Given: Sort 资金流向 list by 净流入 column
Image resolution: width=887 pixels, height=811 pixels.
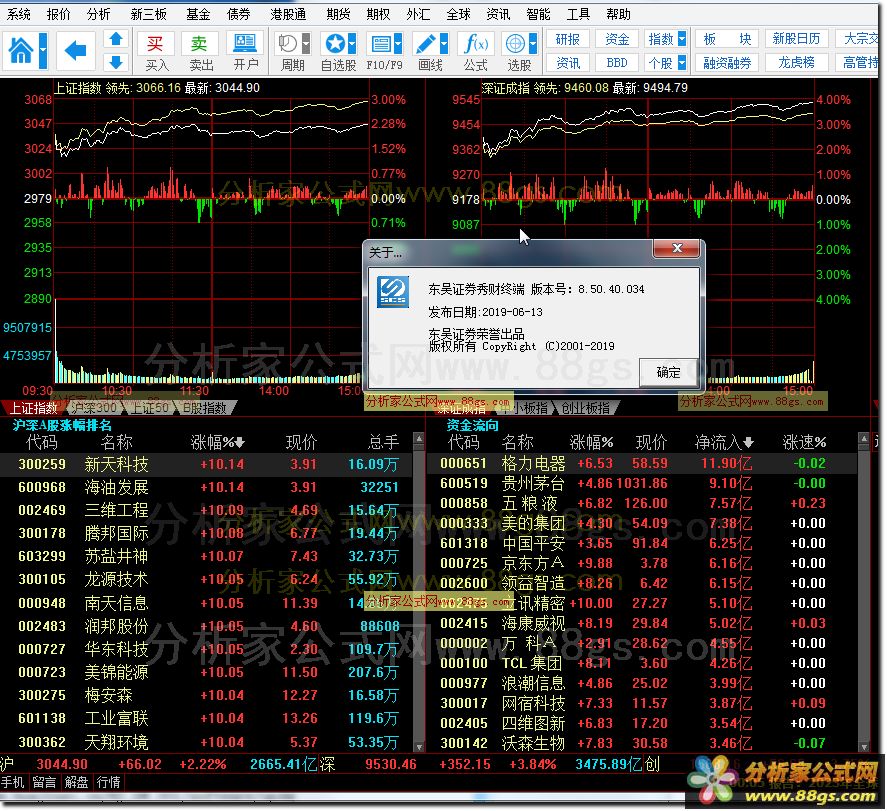Looking at the screenshot, I should click(724, 442).
